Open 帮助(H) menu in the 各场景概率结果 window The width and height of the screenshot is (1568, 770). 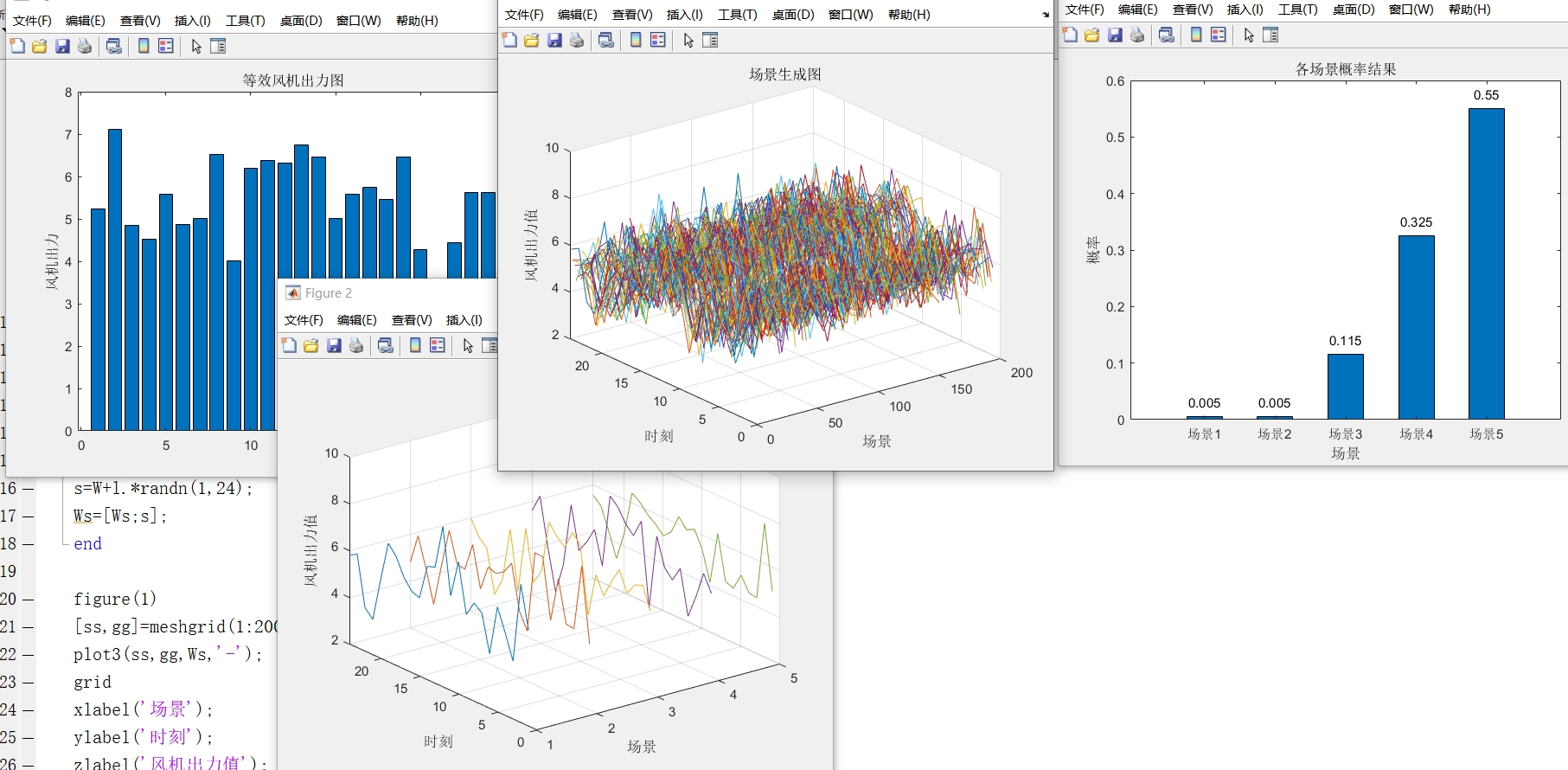point(1469,10)
